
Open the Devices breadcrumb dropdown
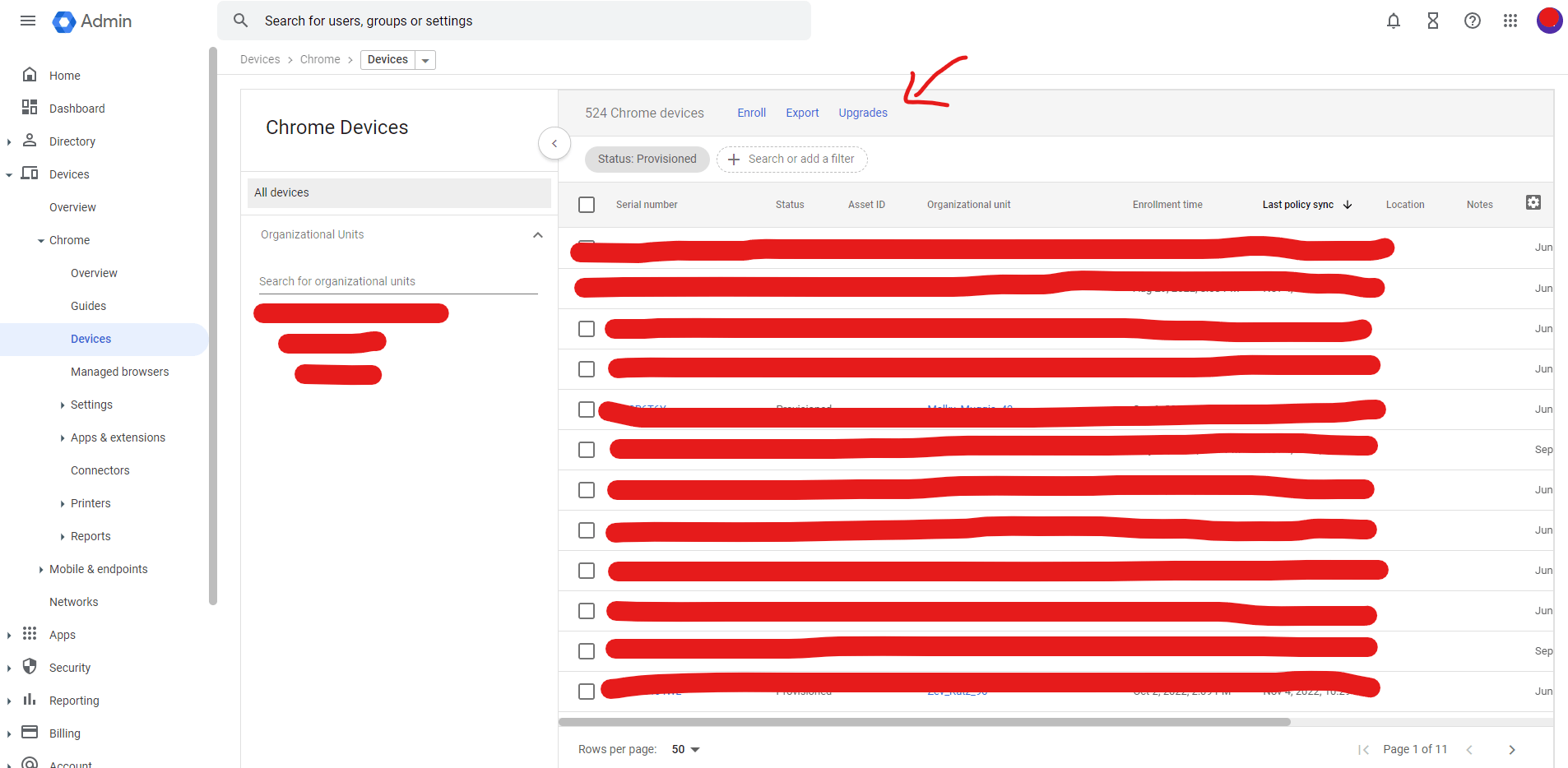424,59
